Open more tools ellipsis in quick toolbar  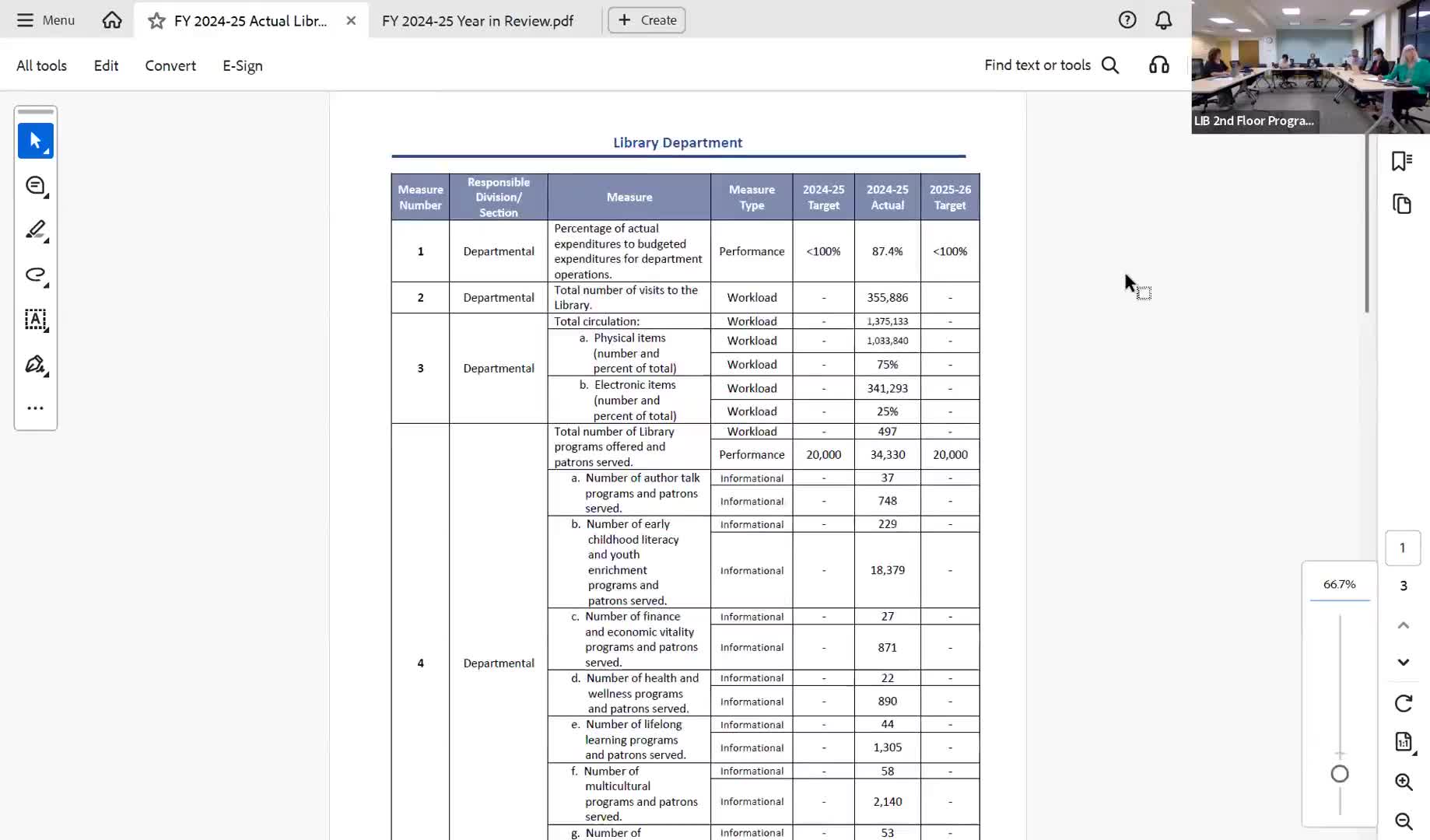(36, 408)
